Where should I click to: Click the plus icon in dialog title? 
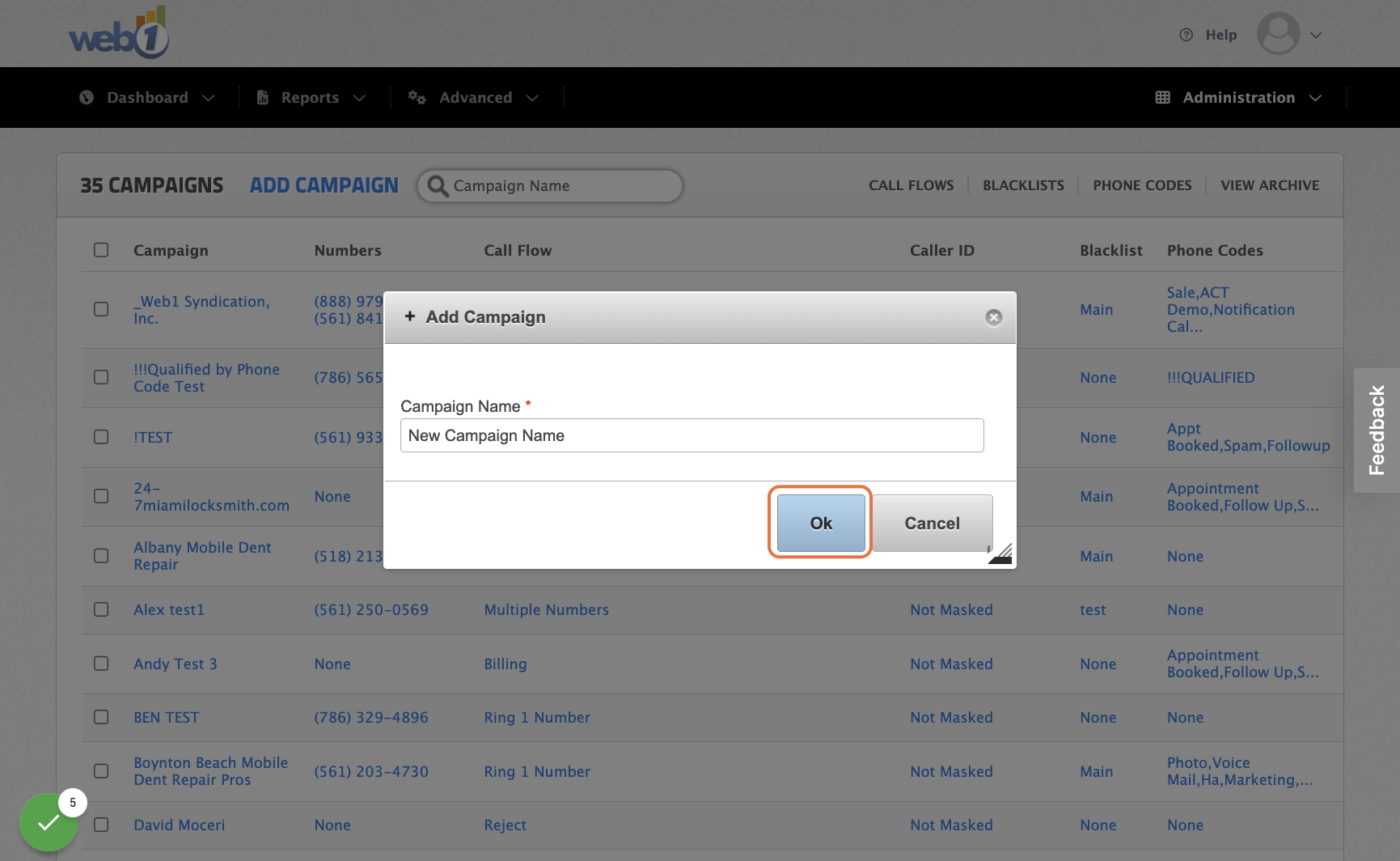[410, 316]
